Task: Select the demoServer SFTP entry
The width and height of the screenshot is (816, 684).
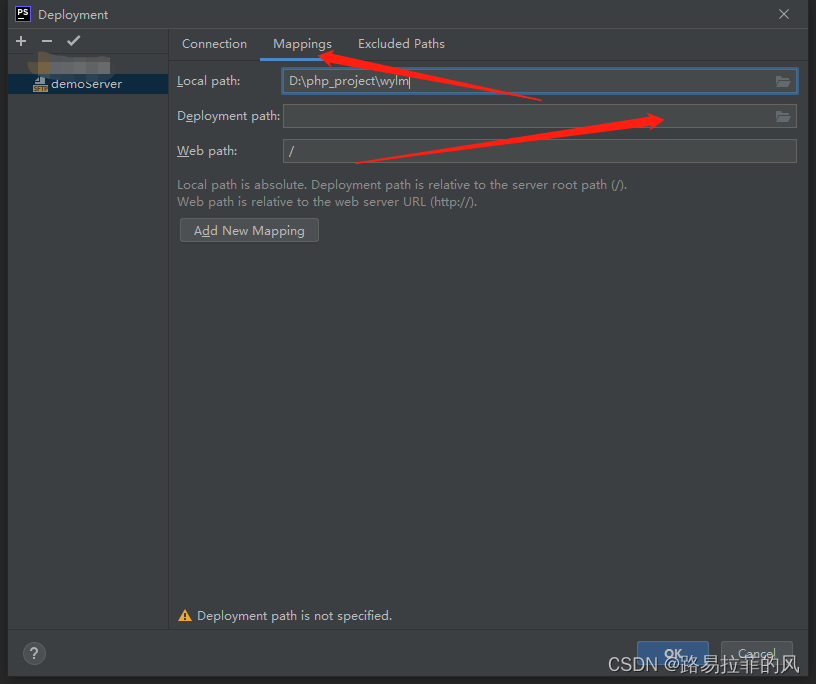Action: point(87,84)
